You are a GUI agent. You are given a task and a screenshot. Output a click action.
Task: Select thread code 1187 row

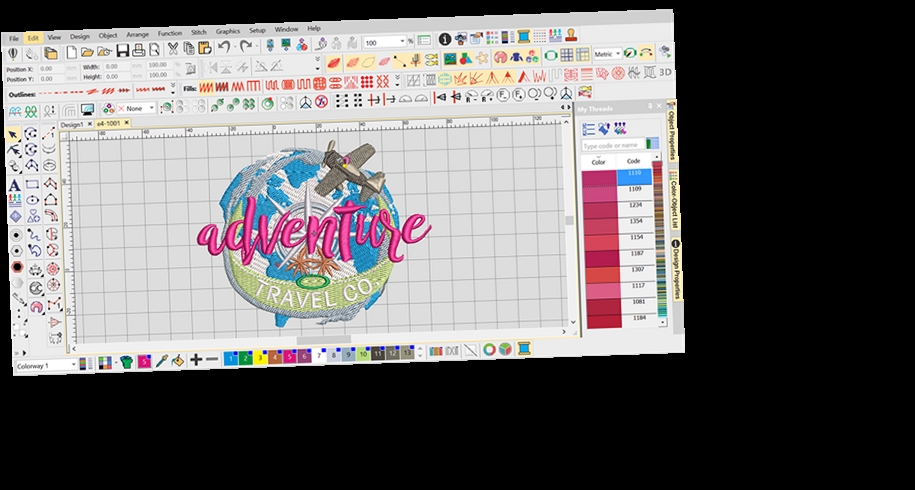pyautogui.click(x=619, y=257)
